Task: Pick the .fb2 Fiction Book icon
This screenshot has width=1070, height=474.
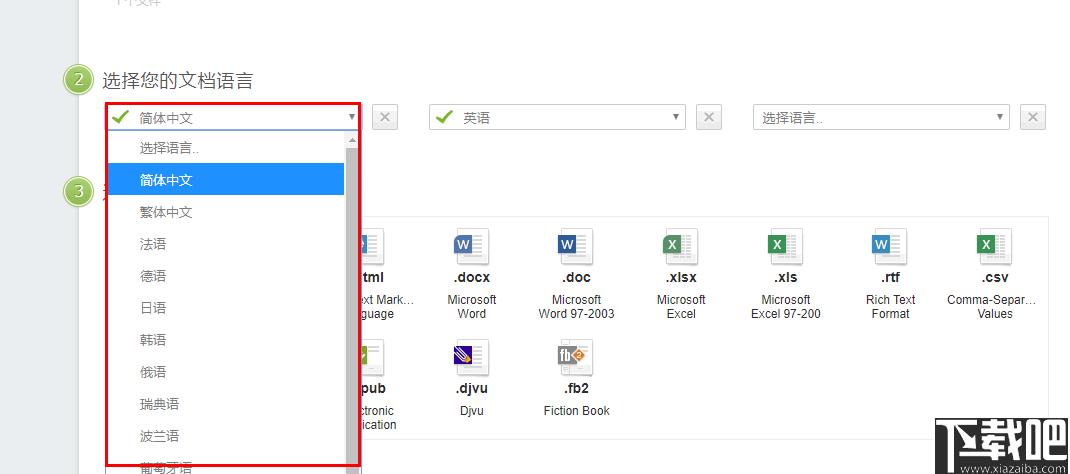Action: click(575, 357)
